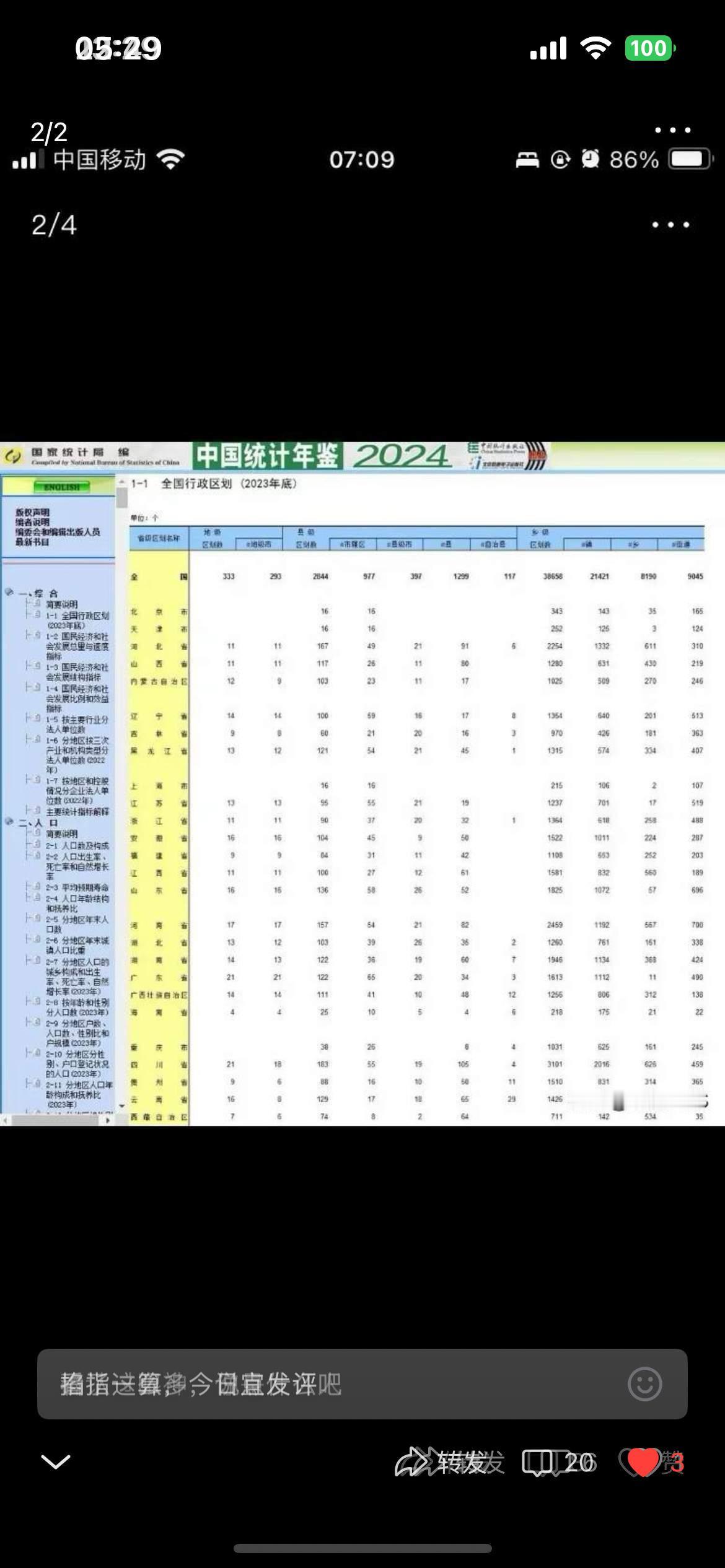Click the table title 全国行政区划 (2023年底)
This screenshot has height=1568, width=725.
[229, 484]
